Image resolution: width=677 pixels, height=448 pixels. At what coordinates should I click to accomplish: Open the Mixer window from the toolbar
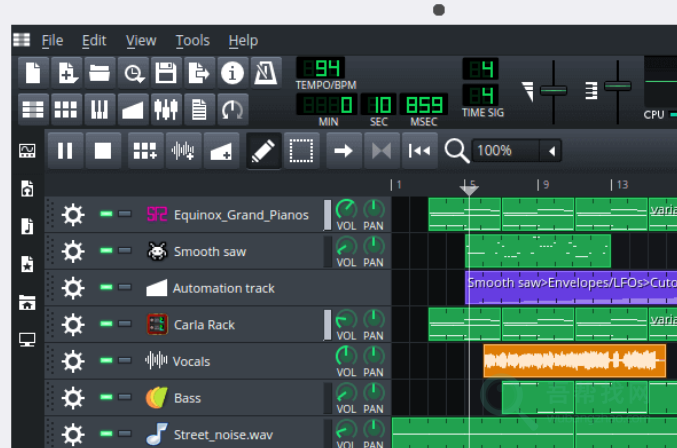[x=166, y=108]
